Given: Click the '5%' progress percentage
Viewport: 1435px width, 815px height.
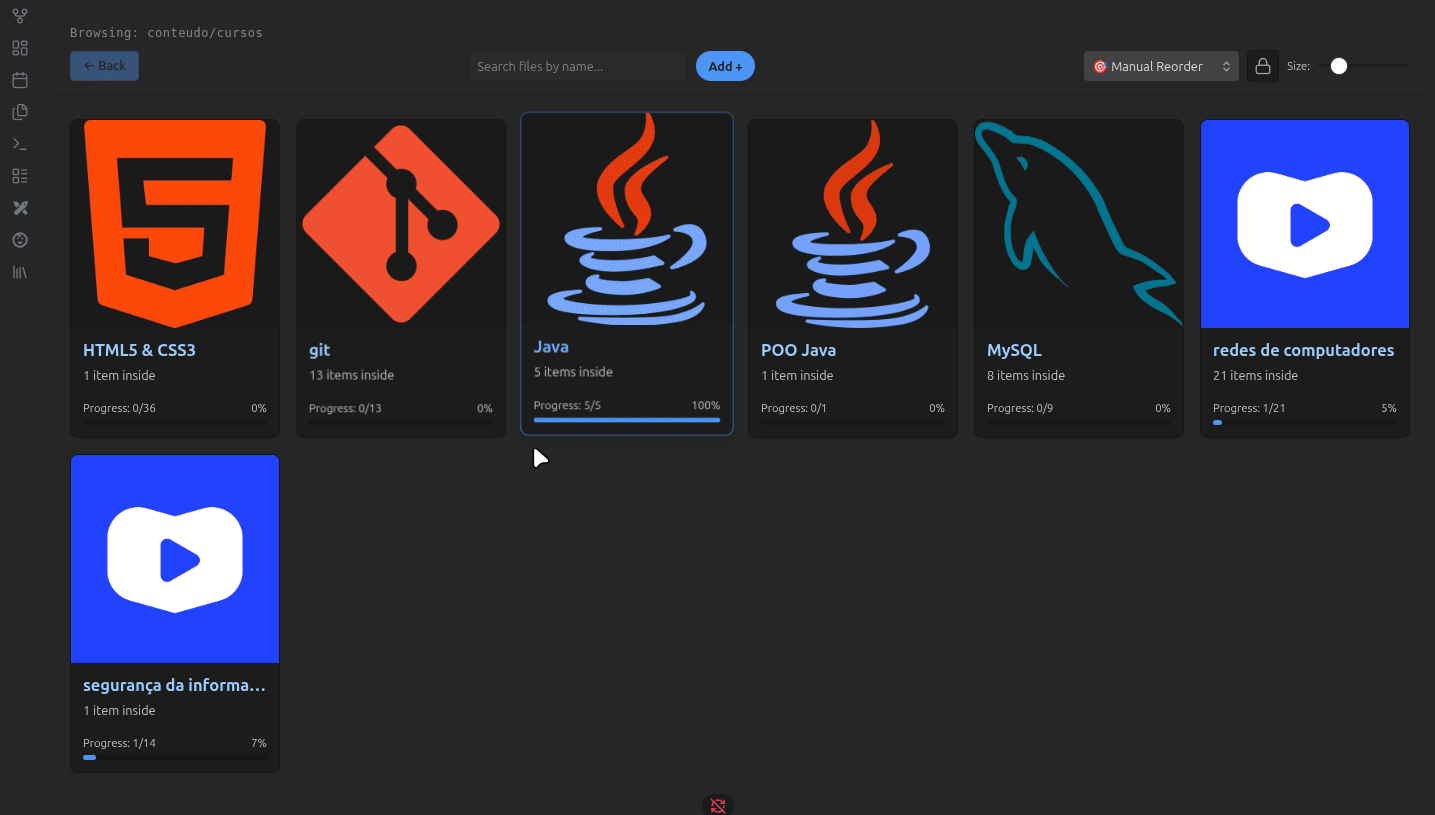Looking at the screenshot, I should [1389, 408].
